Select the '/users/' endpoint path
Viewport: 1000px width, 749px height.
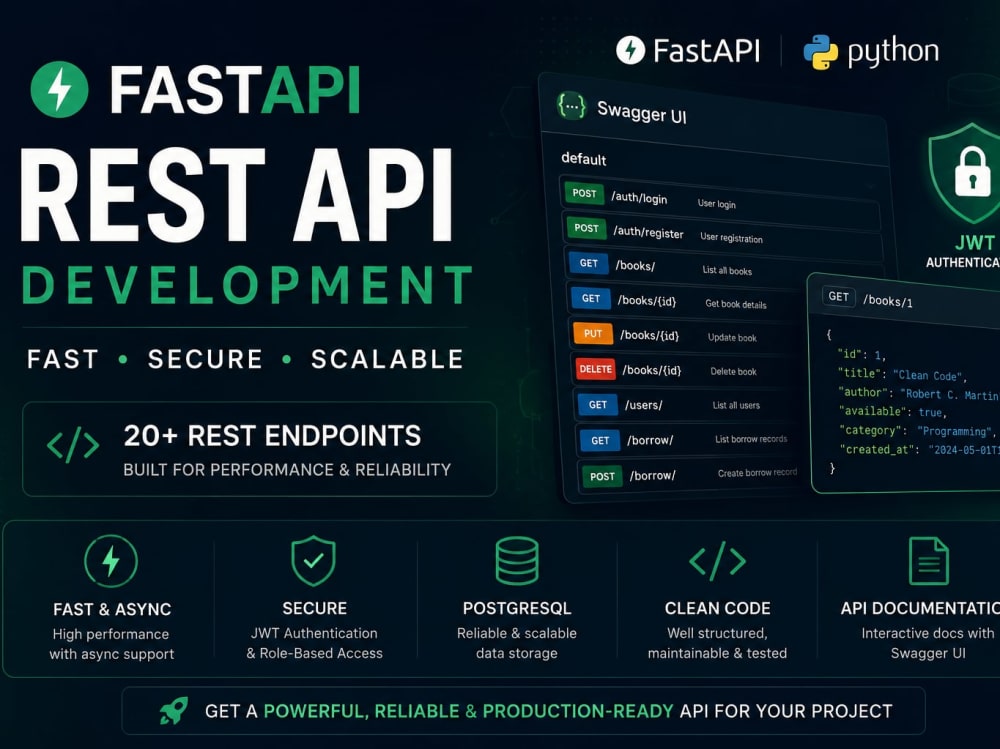[x=643, y=405]
